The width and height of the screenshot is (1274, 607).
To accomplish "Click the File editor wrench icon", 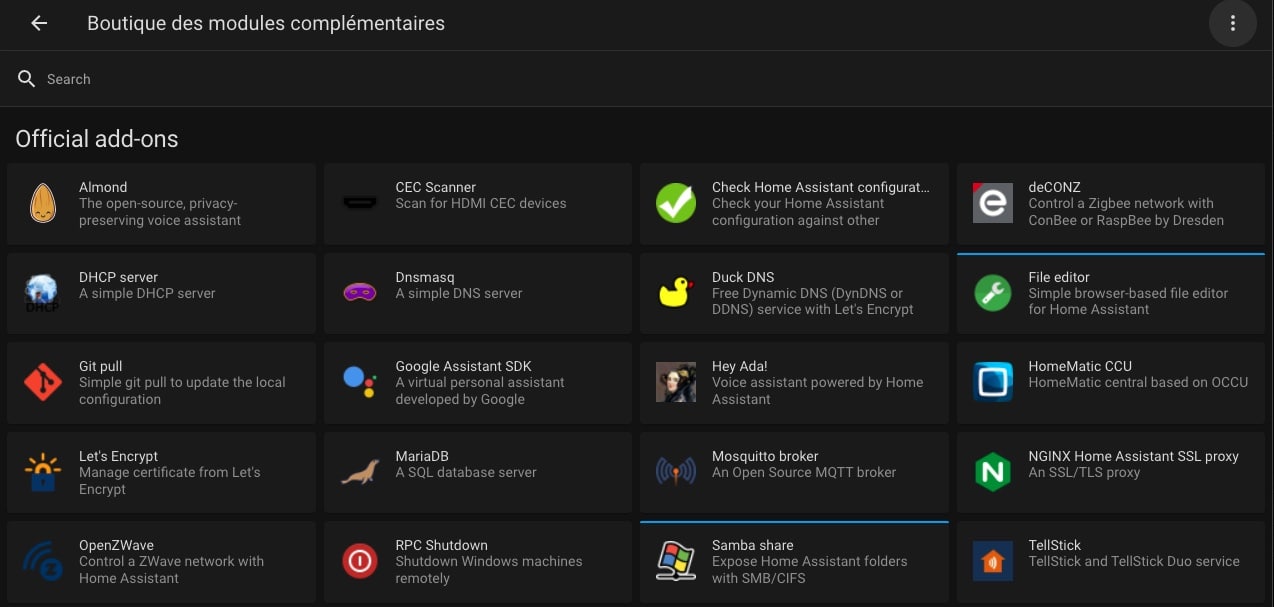I will (x=992, y=293).
